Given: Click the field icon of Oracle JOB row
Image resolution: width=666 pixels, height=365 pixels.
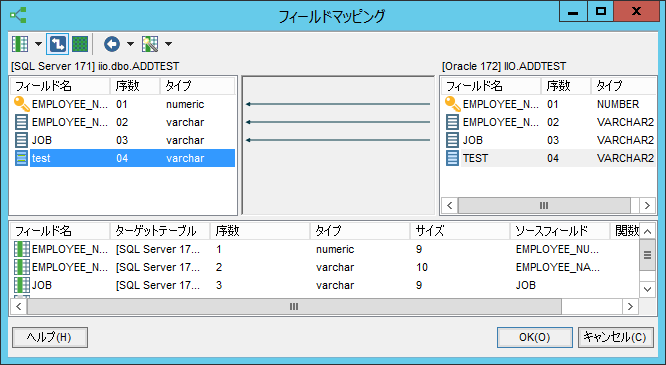Looking at the screenshot, I should point(452,140).
